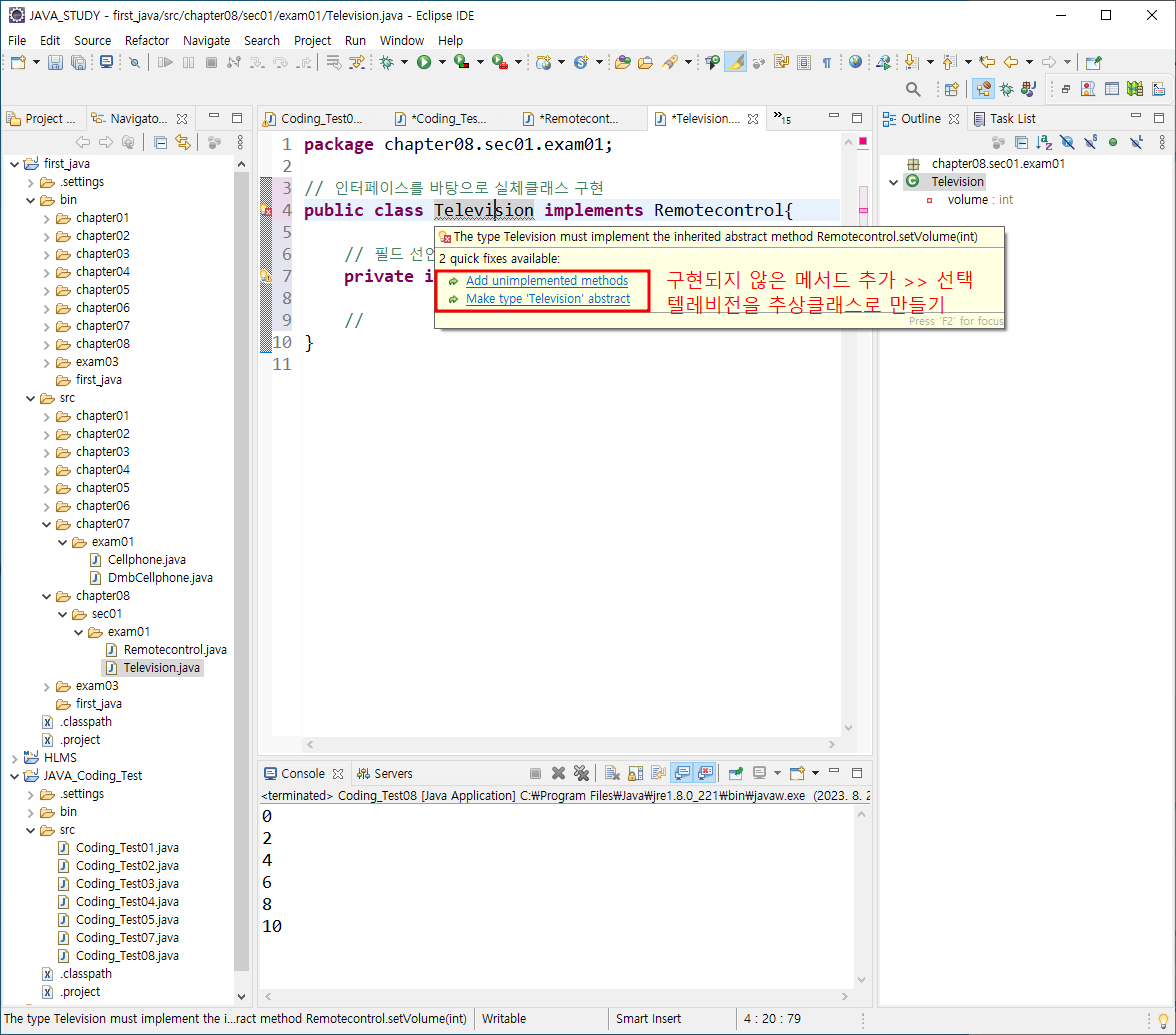Toggle Mark Occurrences highlighter icon

coord(736,63)
